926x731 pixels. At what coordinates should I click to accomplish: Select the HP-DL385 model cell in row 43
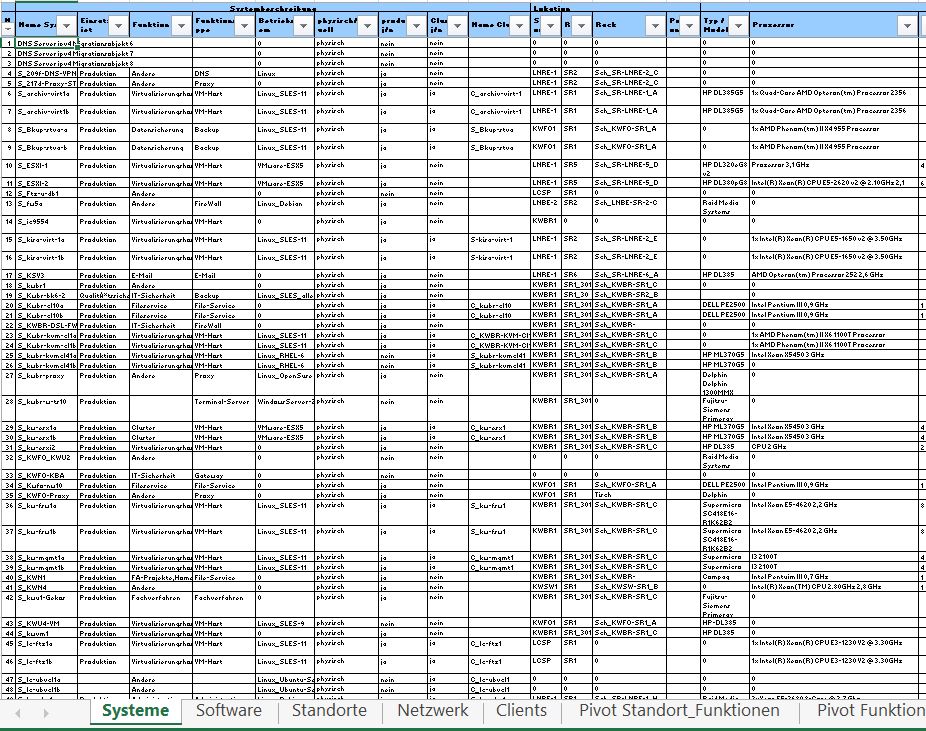(x=725, y=624)
